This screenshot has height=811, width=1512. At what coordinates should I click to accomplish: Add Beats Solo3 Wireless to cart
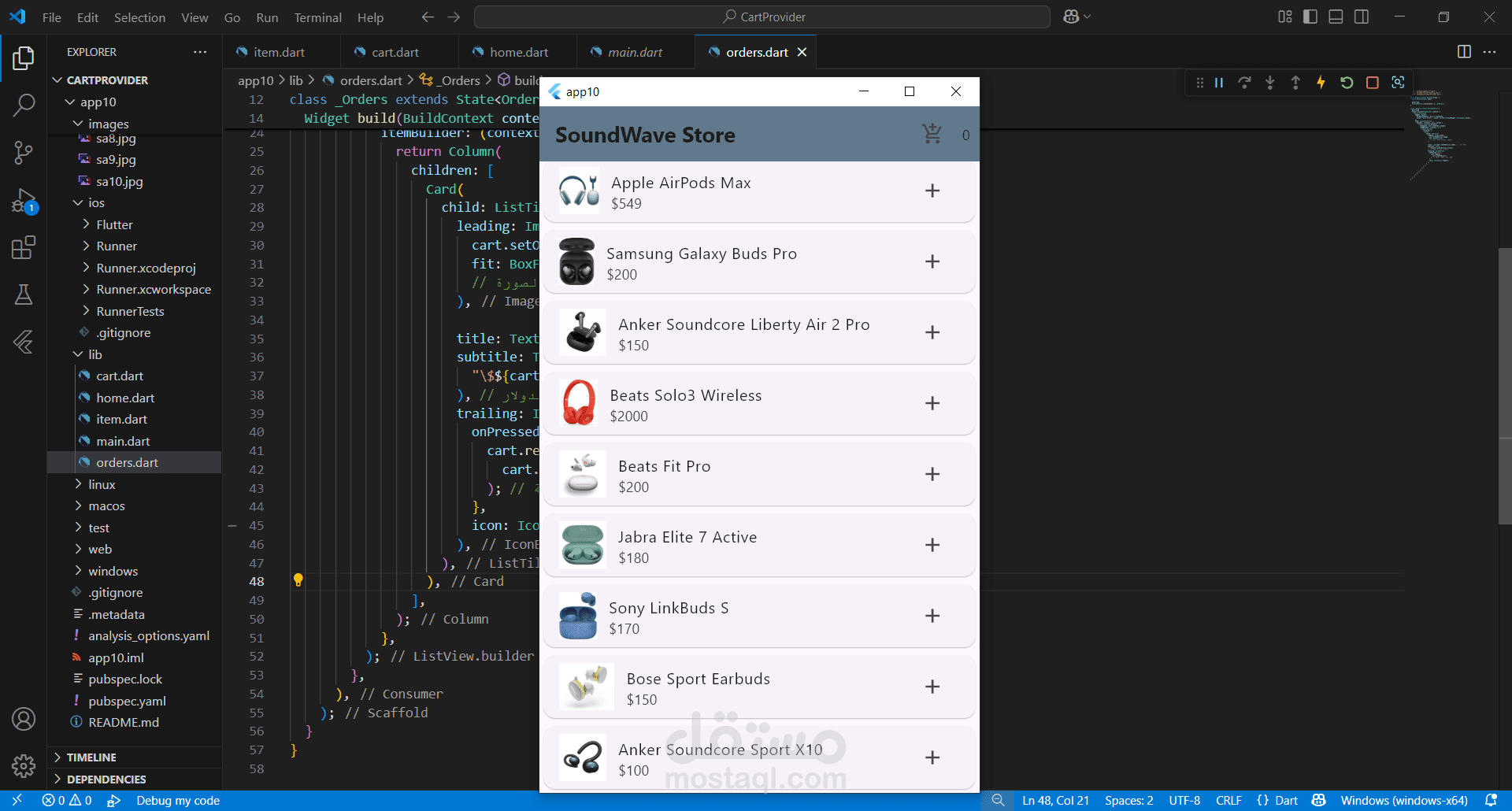(x=932, y=403)
